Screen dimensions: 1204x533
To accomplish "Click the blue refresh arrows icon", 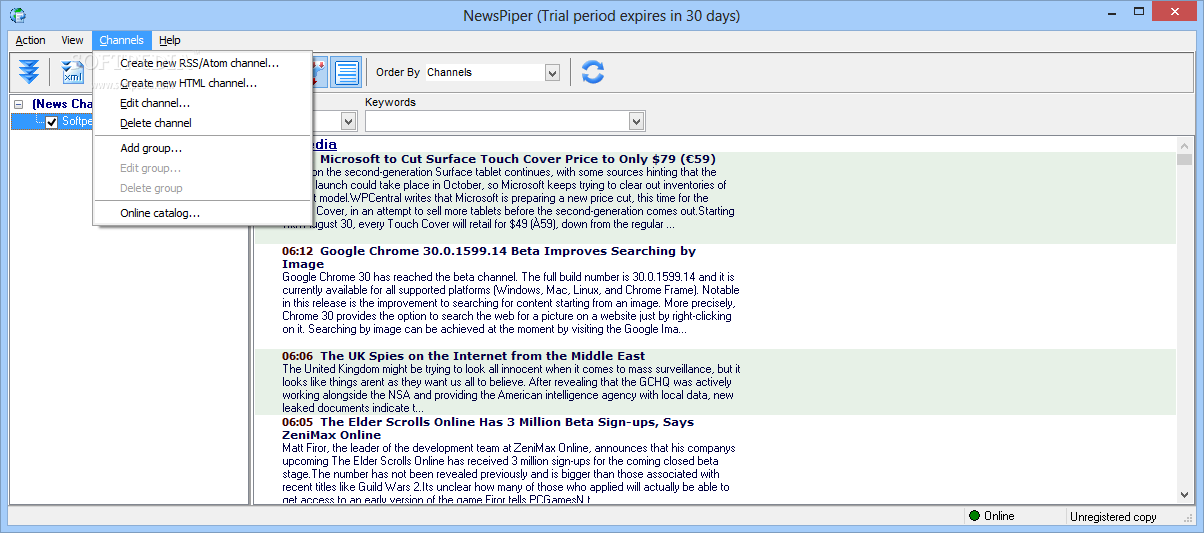I will click(x=593, y=72).
